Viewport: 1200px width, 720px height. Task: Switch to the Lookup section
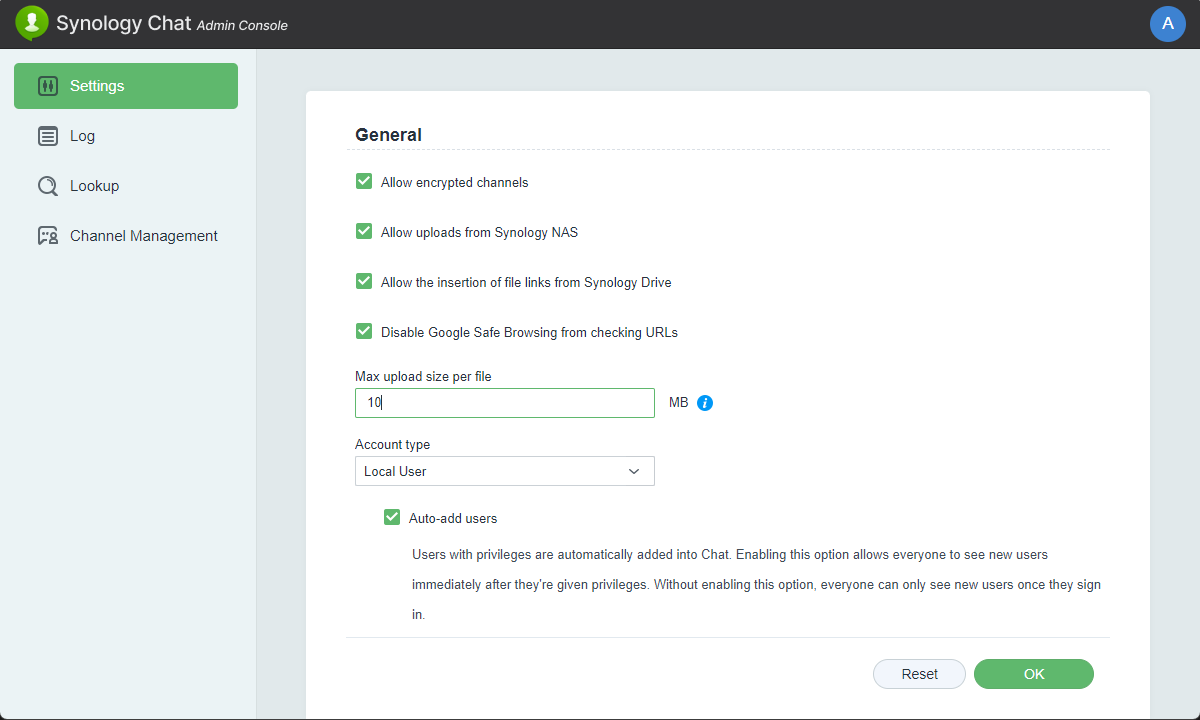pos(94,186)
